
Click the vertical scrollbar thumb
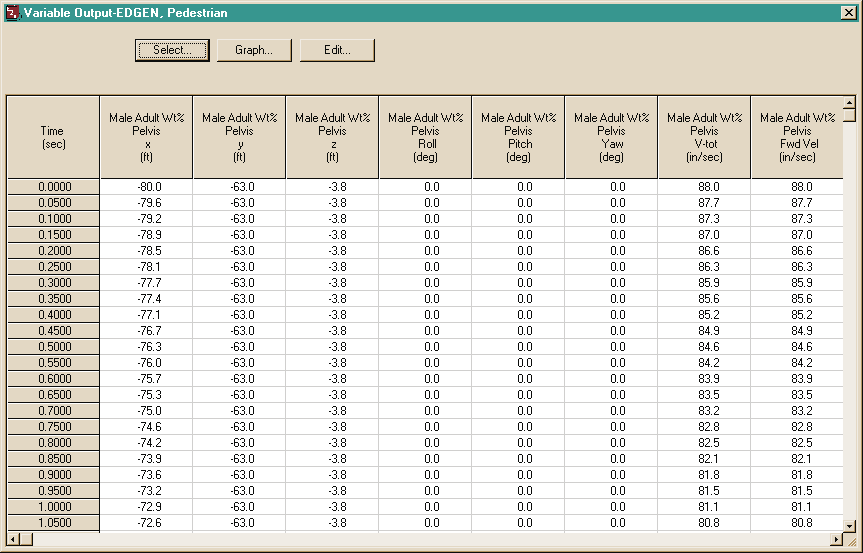pyautogui.click(x=849, y=115)
